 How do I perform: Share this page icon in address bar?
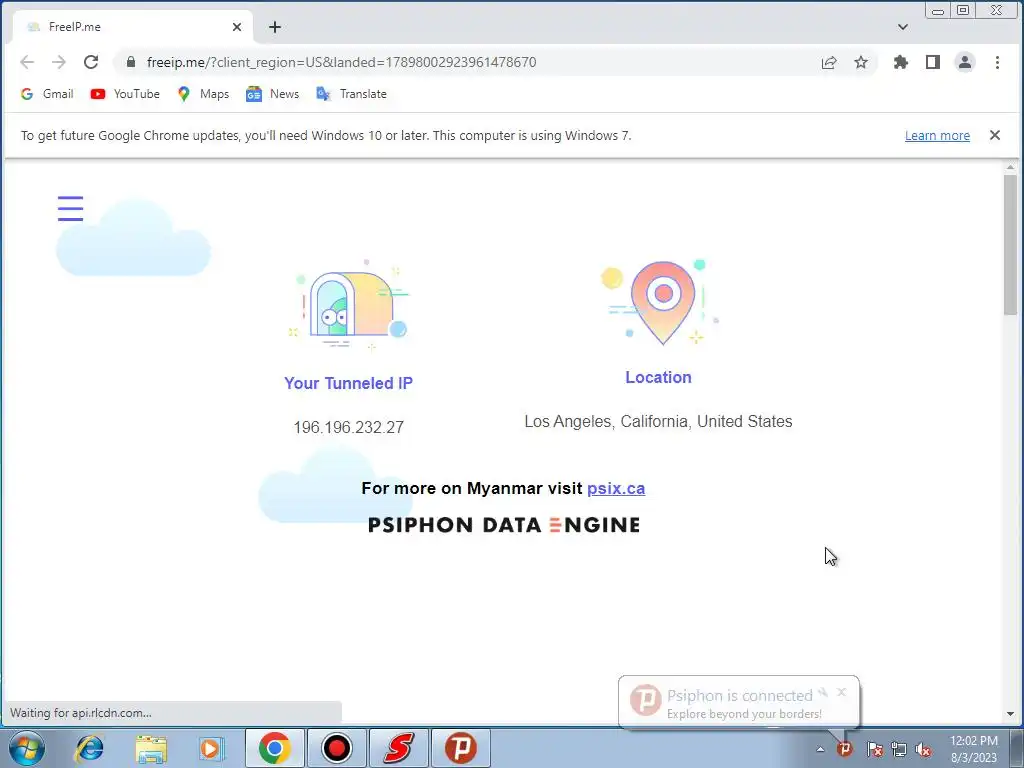(829, 62)
